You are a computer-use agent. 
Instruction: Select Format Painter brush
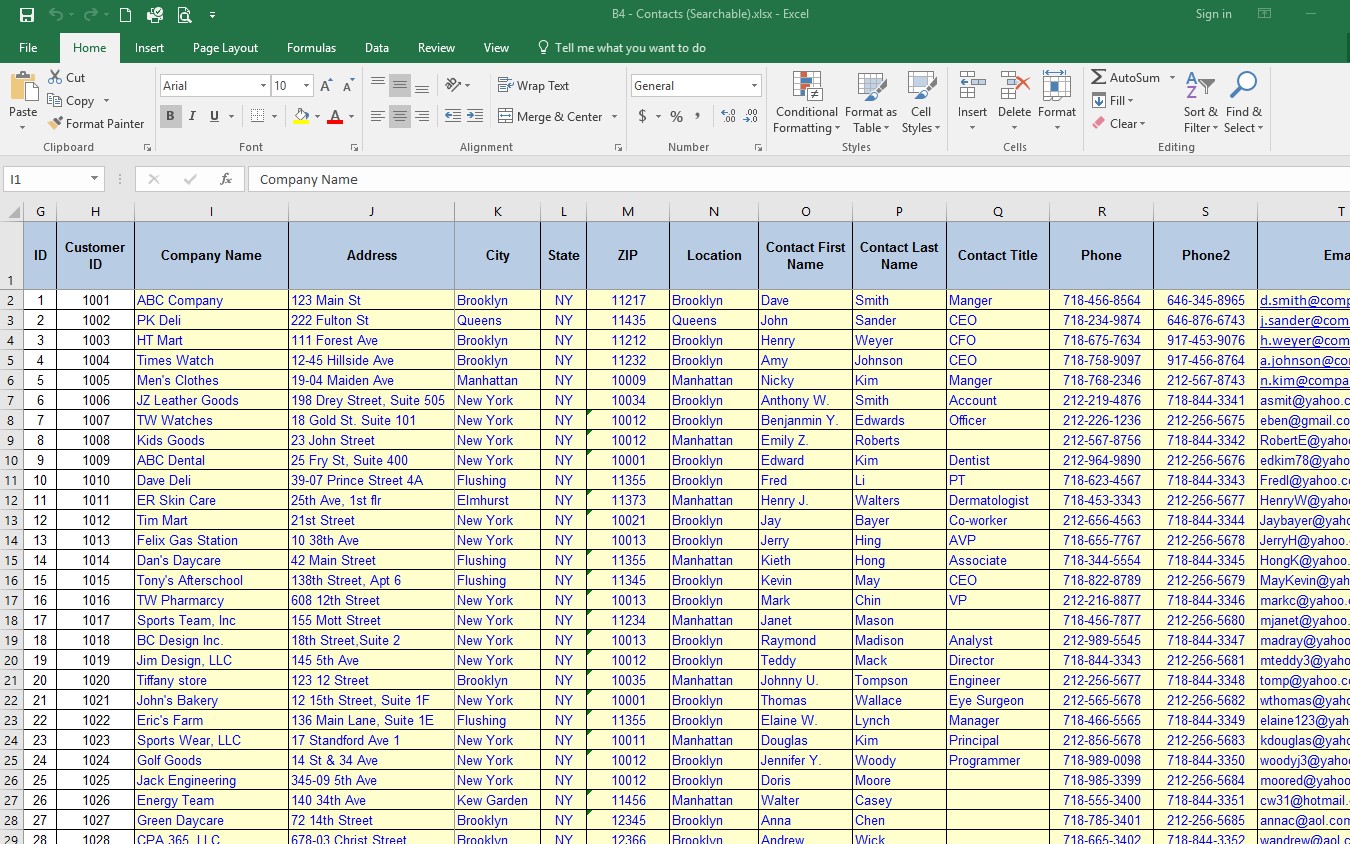(x=96, y=124)
